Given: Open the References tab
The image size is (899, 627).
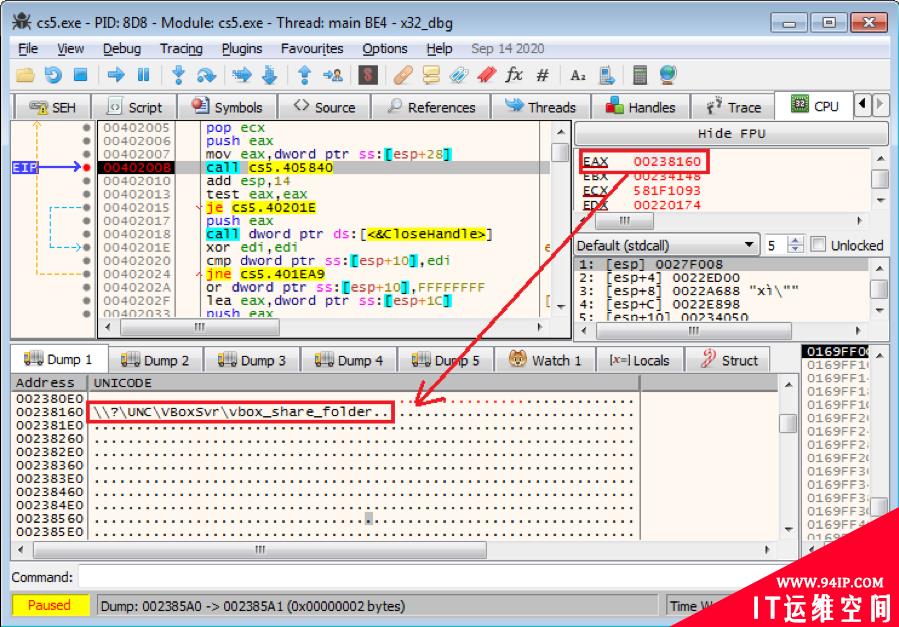Looking at the screenshot, I should click(431, 107).
